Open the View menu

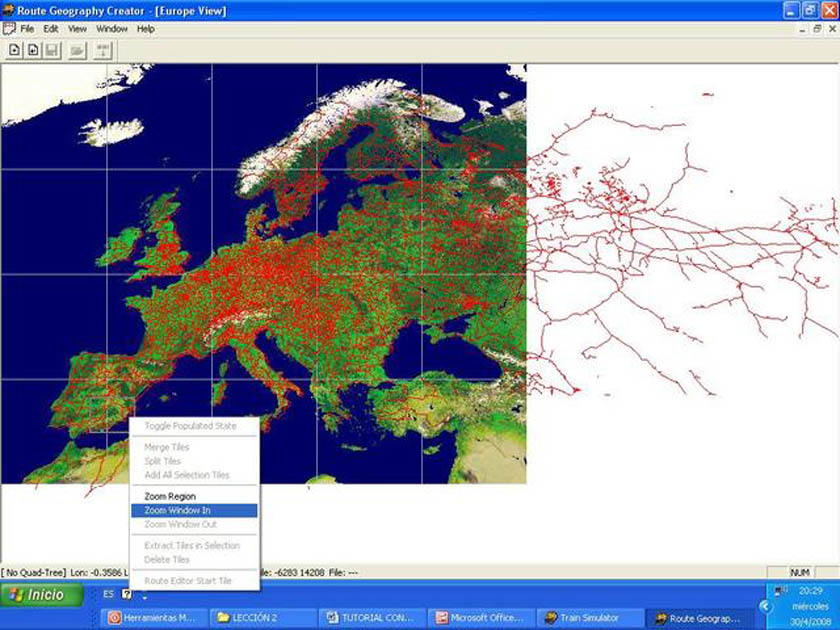click(x=77, y=29)
